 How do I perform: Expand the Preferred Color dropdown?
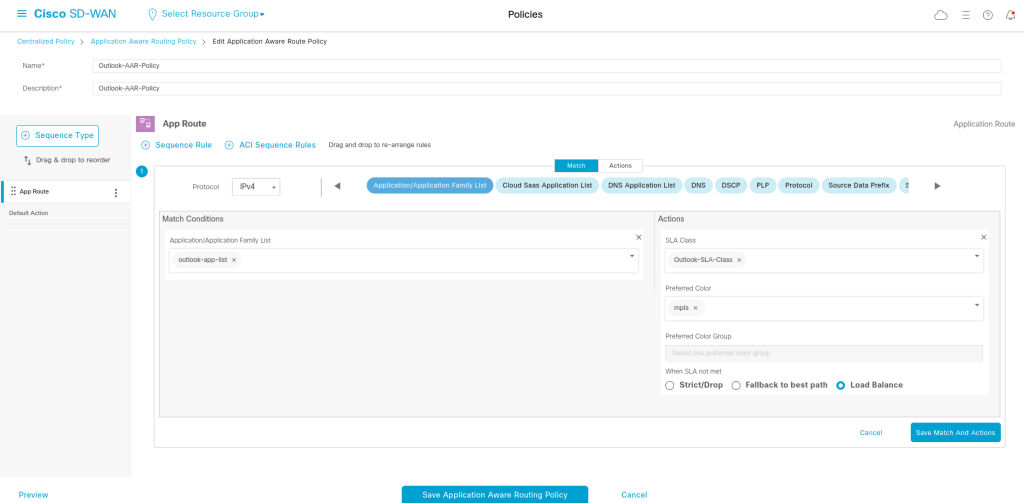[976, 305]
